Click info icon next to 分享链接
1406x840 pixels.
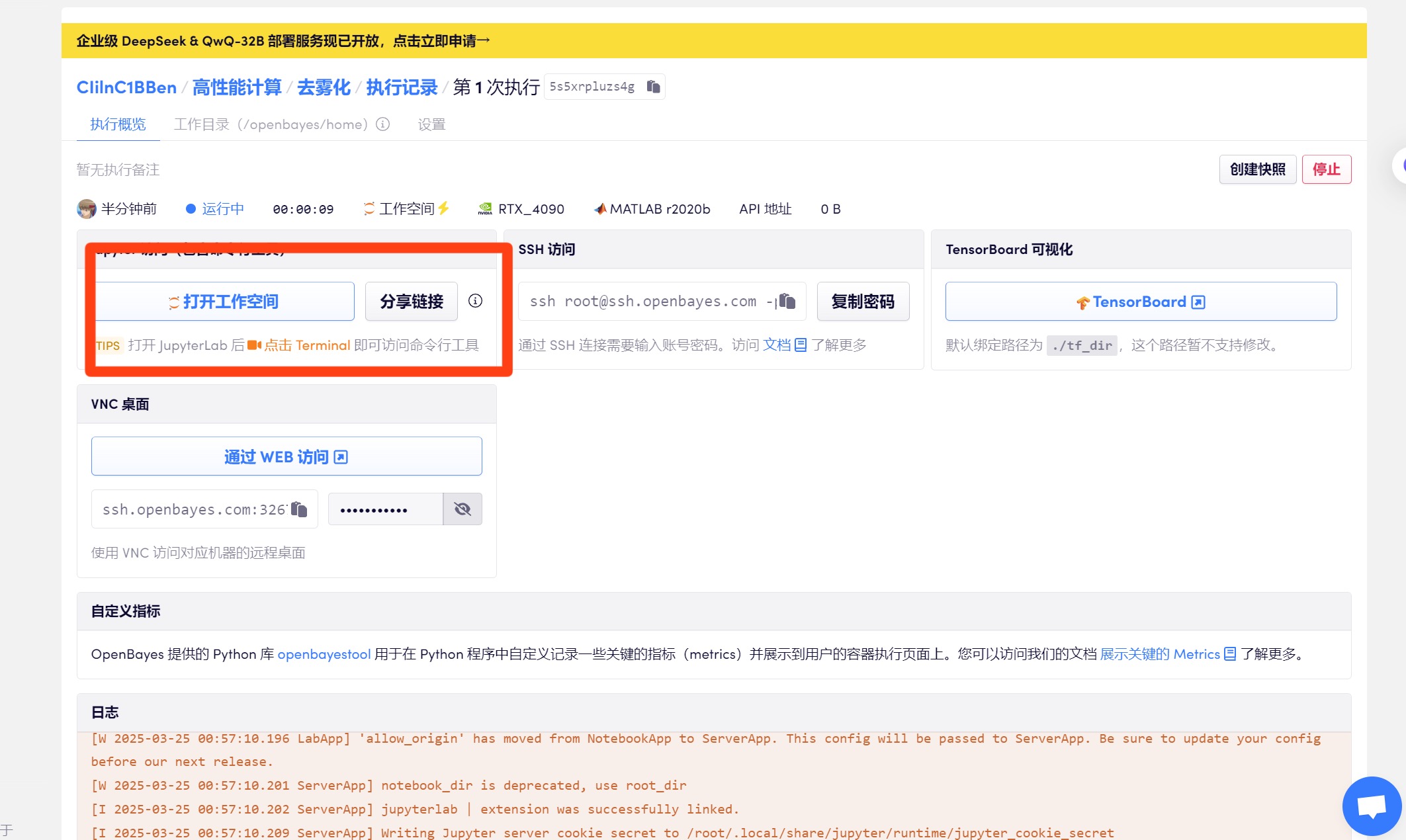tap(475, 301)
